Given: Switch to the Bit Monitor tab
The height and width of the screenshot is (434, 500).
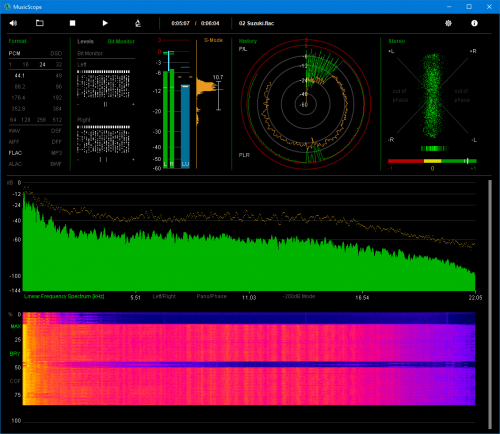Looking at the screenshot, I should 121,41.
